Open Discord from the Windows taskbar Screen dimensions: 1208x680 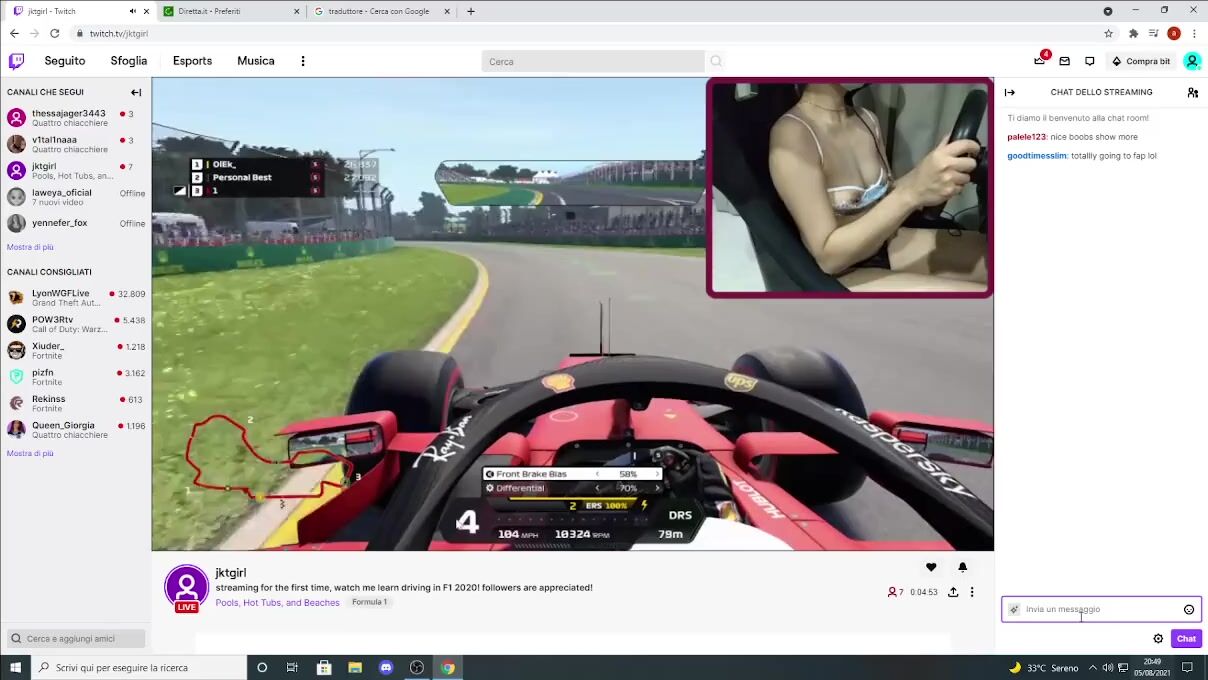click(x=386, y=667)
